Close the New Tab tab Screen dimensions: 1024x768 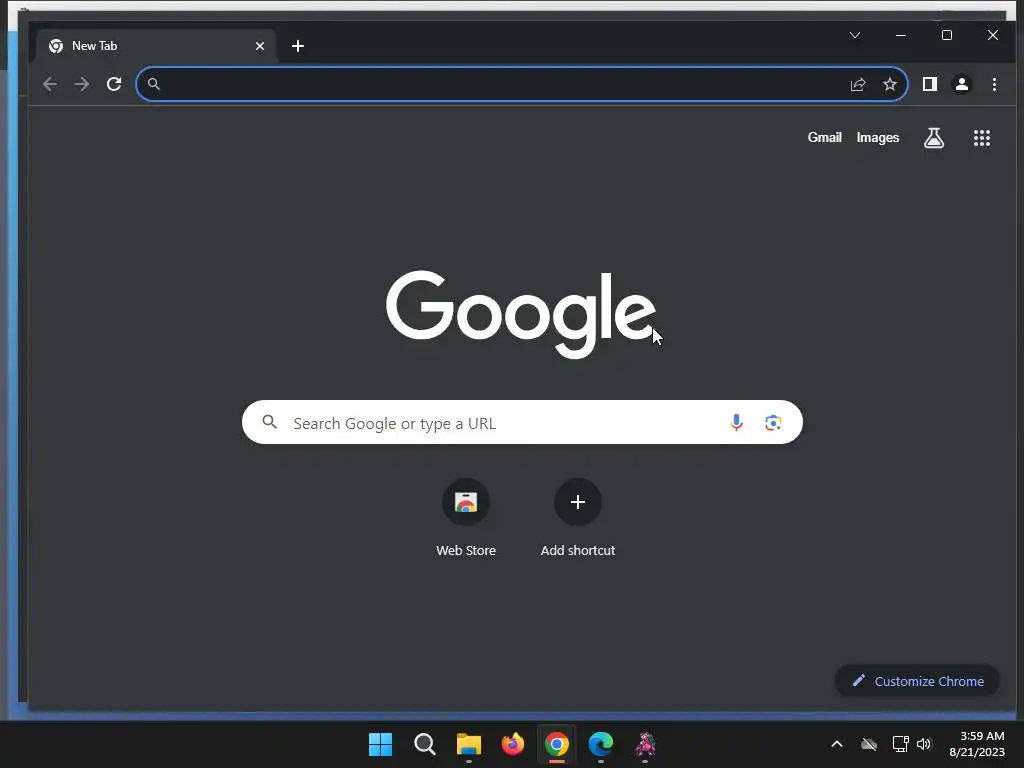click(260, 46)
